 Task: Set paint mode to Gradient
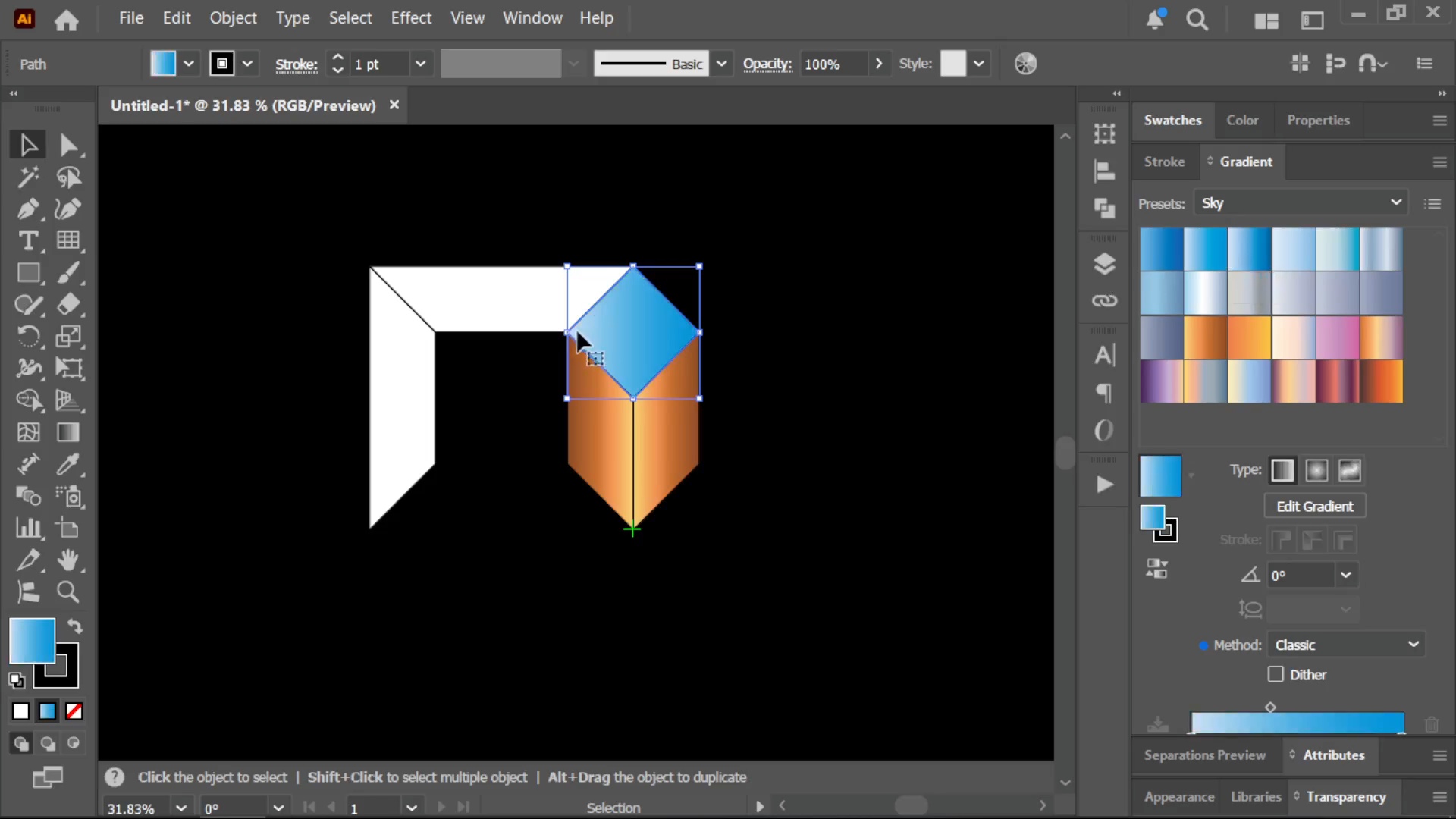(x=47, y=711)
